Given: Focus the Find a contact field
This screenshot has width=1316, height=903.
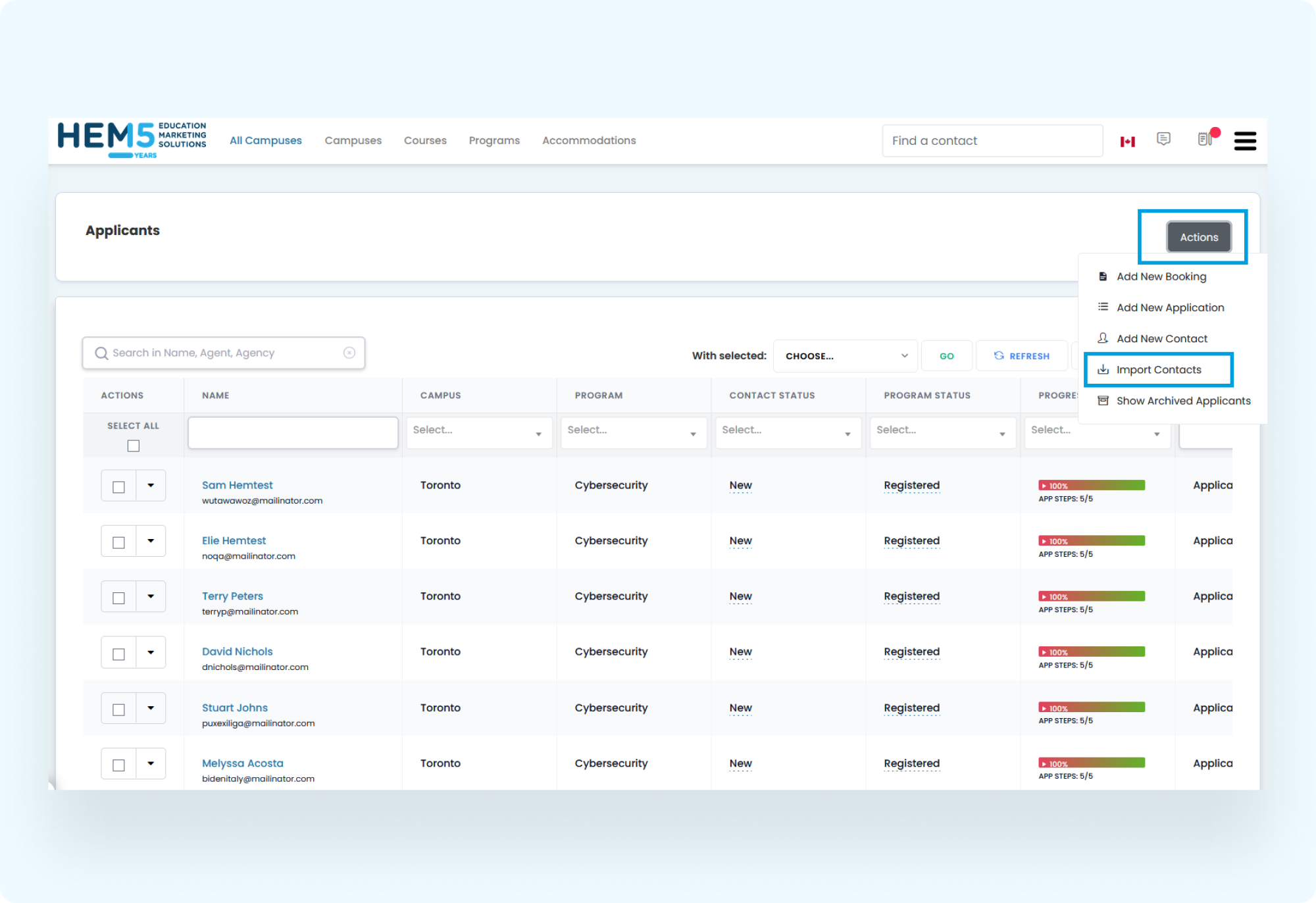Looking at the screenshot, I should tap(992, 141).
